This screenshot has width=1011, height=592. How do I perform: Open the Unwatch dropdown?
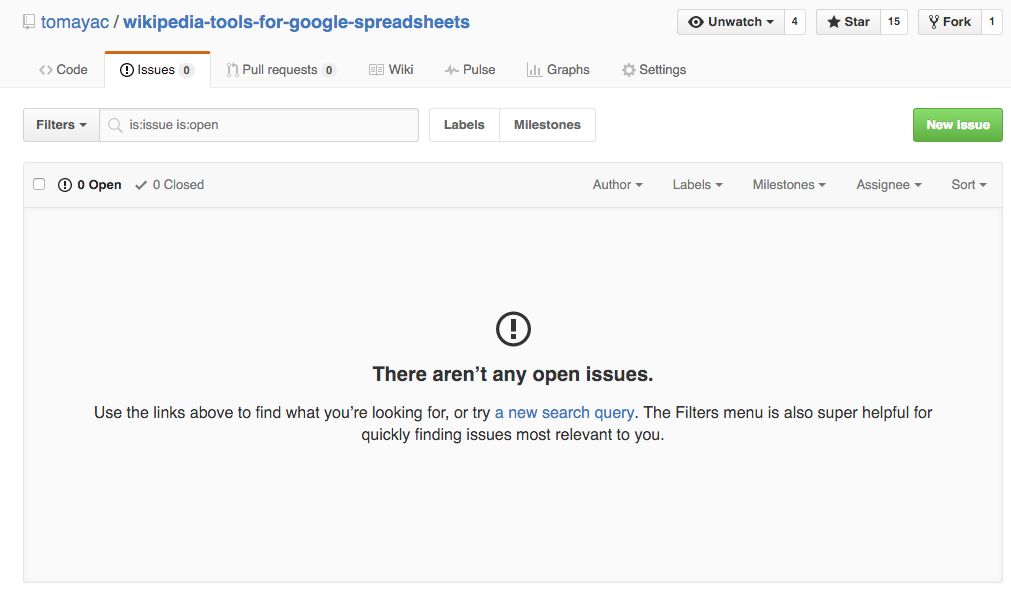[731, 22]
